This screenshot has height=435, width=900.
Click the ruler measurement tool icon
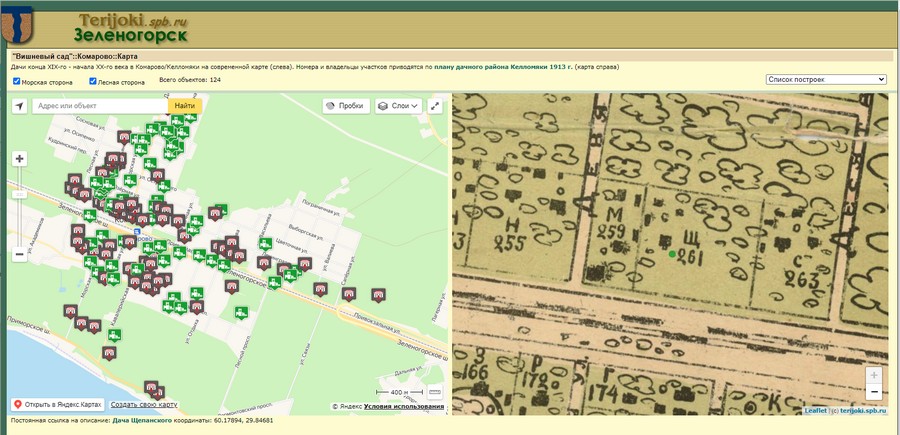point(434,392)
